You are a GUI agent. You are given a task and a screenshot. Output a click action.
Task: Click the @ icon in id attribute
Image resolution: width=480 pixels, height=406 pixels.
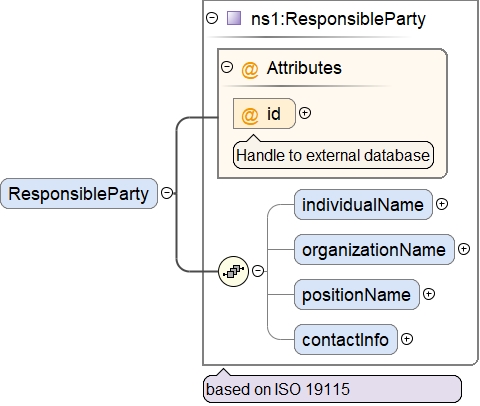point(250,114)
